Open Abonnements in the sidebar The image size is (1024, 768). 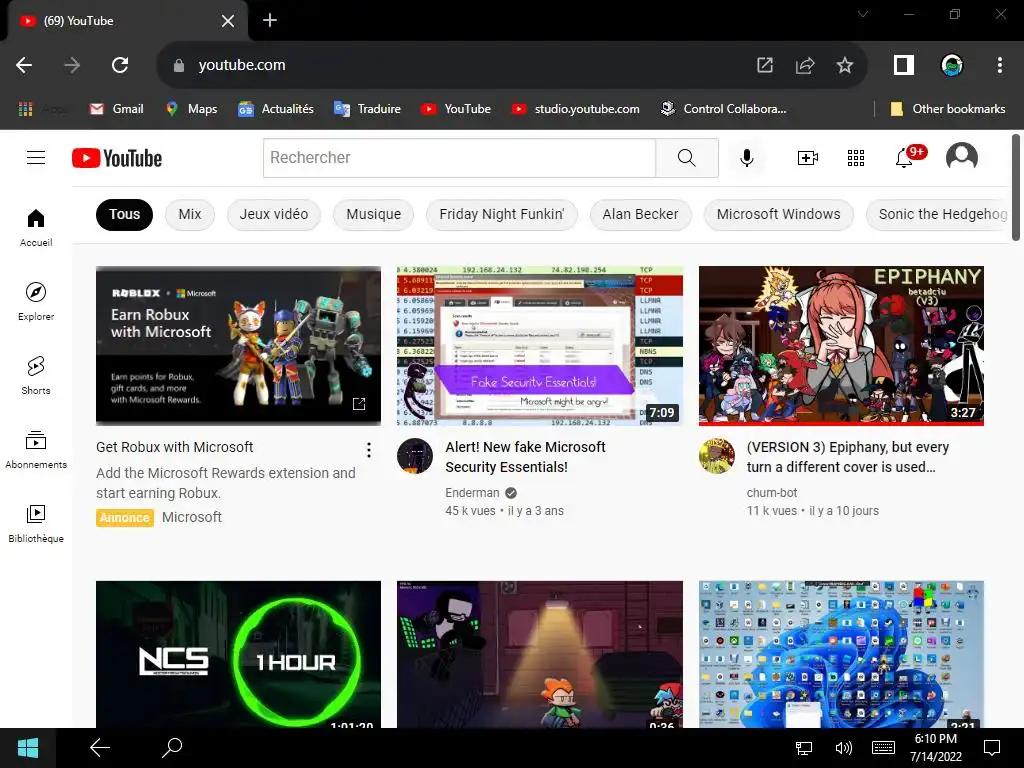(x=36, y=449)
